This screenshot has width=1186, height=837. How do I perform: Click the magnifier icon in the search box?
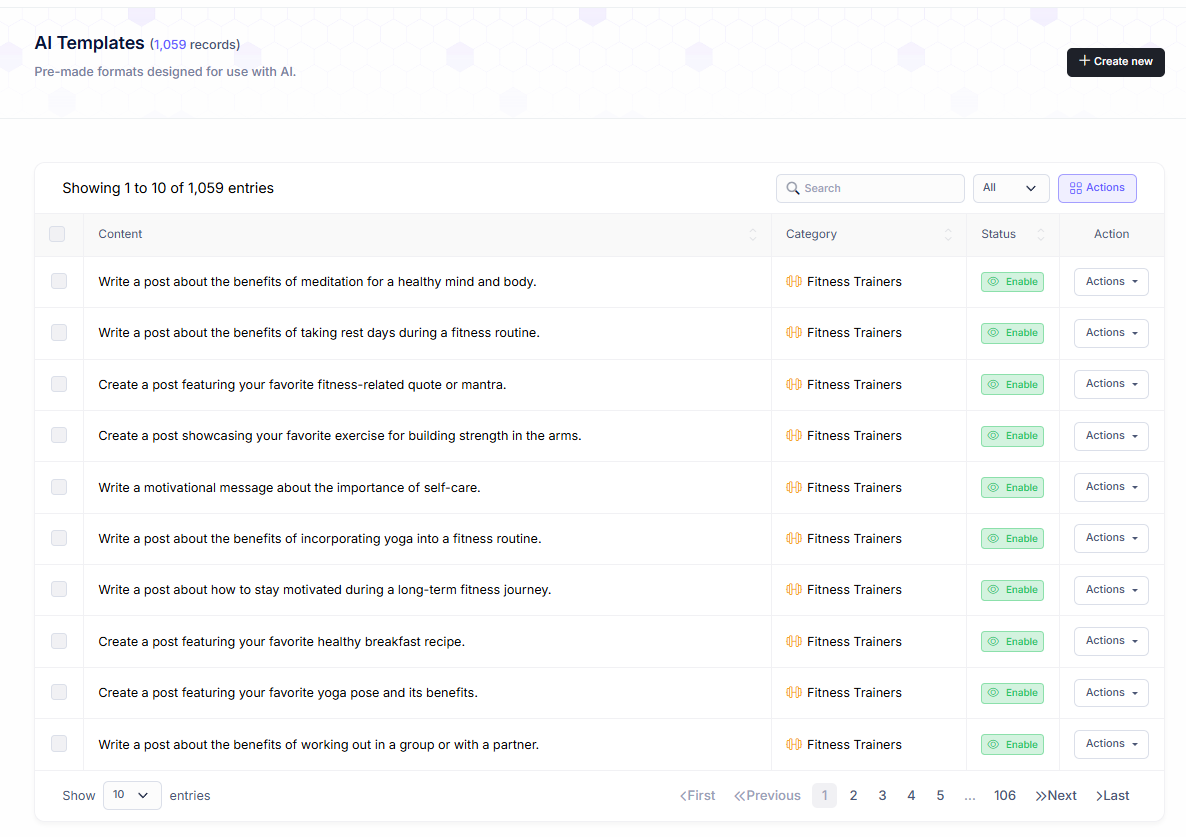[x=793, y=188]
